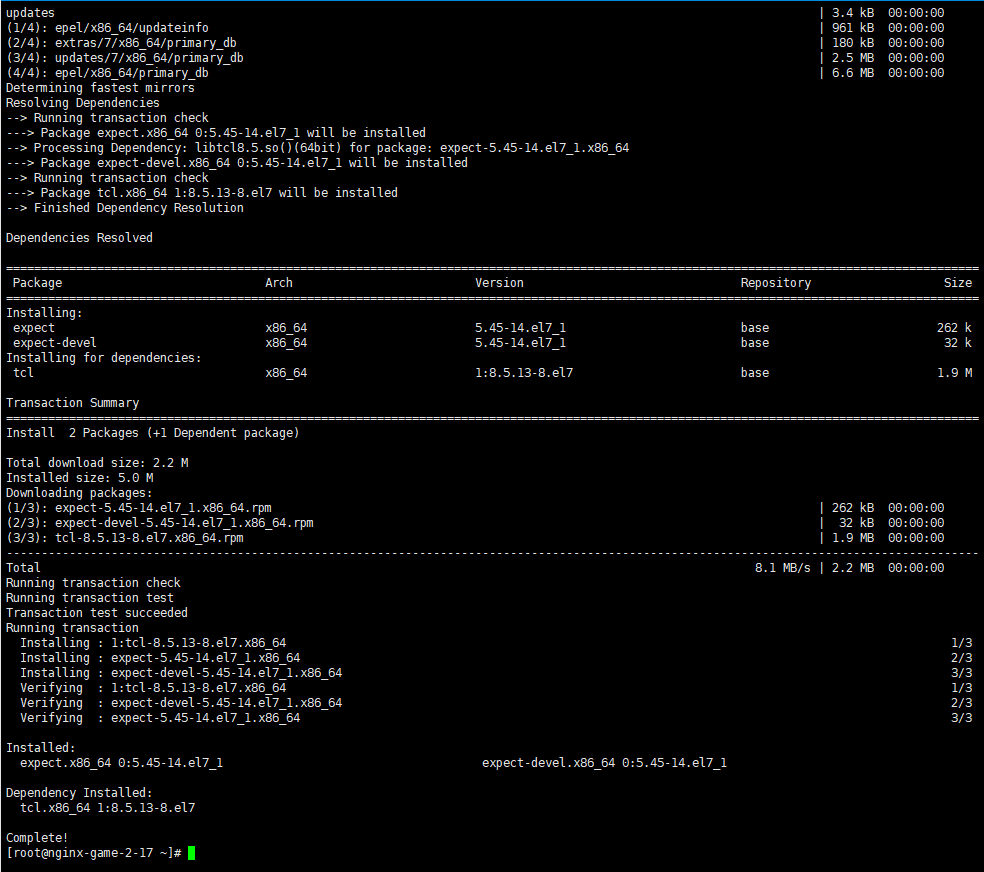Click the 'Verifying : expect-devel-5.45-14.el7_1.x86_64' line
The height and width of the screenshot is (872, 984).
[x=181, y=703]
